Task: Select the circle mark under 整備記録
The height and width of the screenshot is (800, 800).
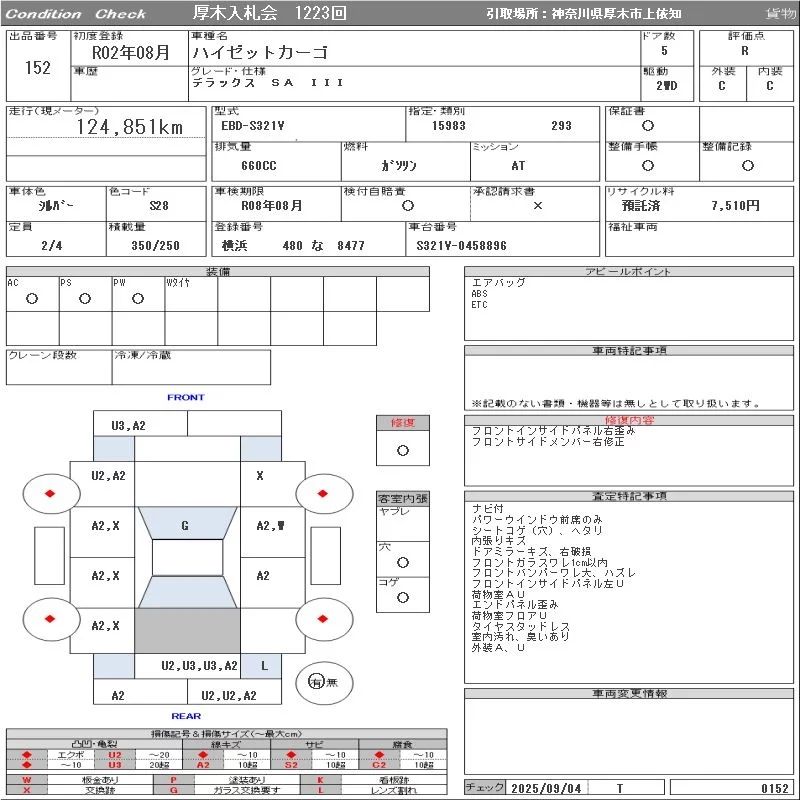Action: pos(748,165)
